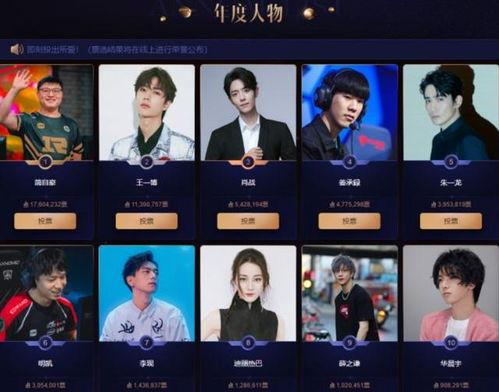The image size is (499, 392).
Task: Click 投票 button under 王一博
Action: point(147,221)
